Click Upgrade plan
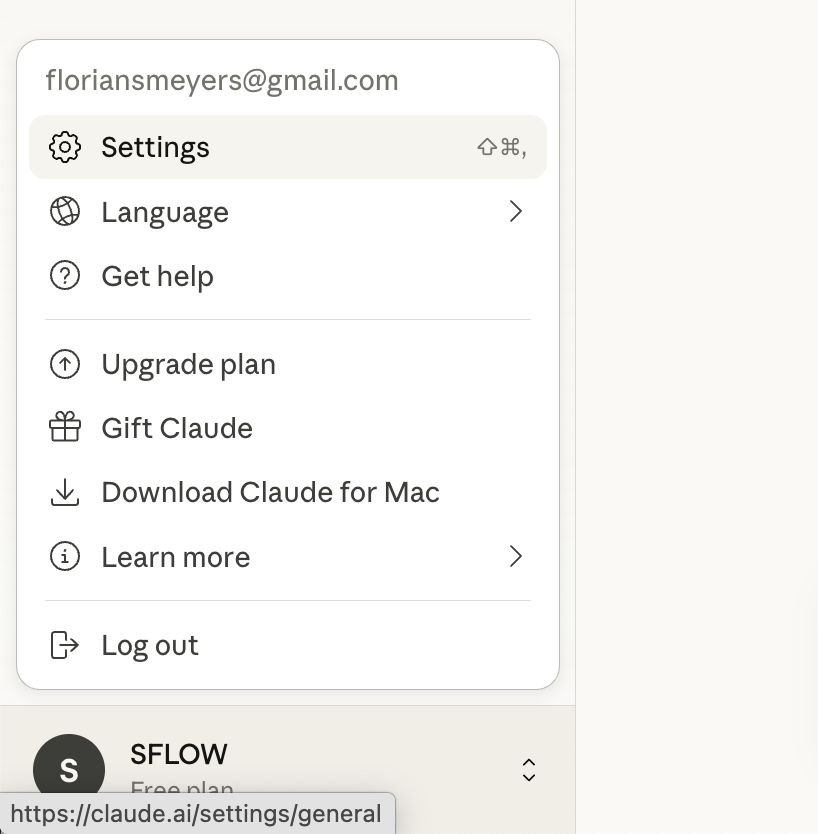Image resolution: width=818 pixels, height=834 pixels. (188, 364)
